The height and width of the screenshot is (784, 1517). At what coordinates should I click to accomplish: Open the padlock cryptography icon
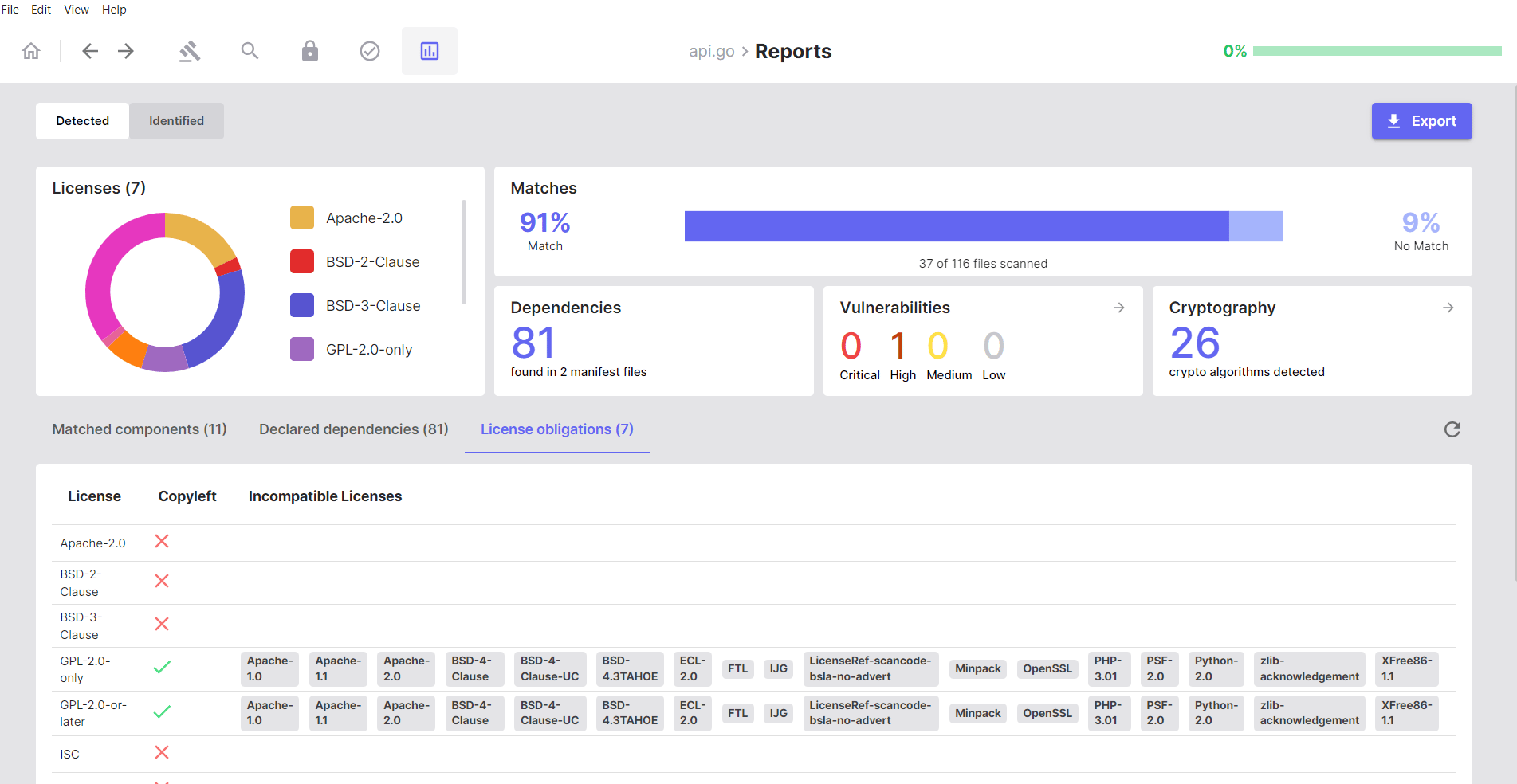[310, 51]
